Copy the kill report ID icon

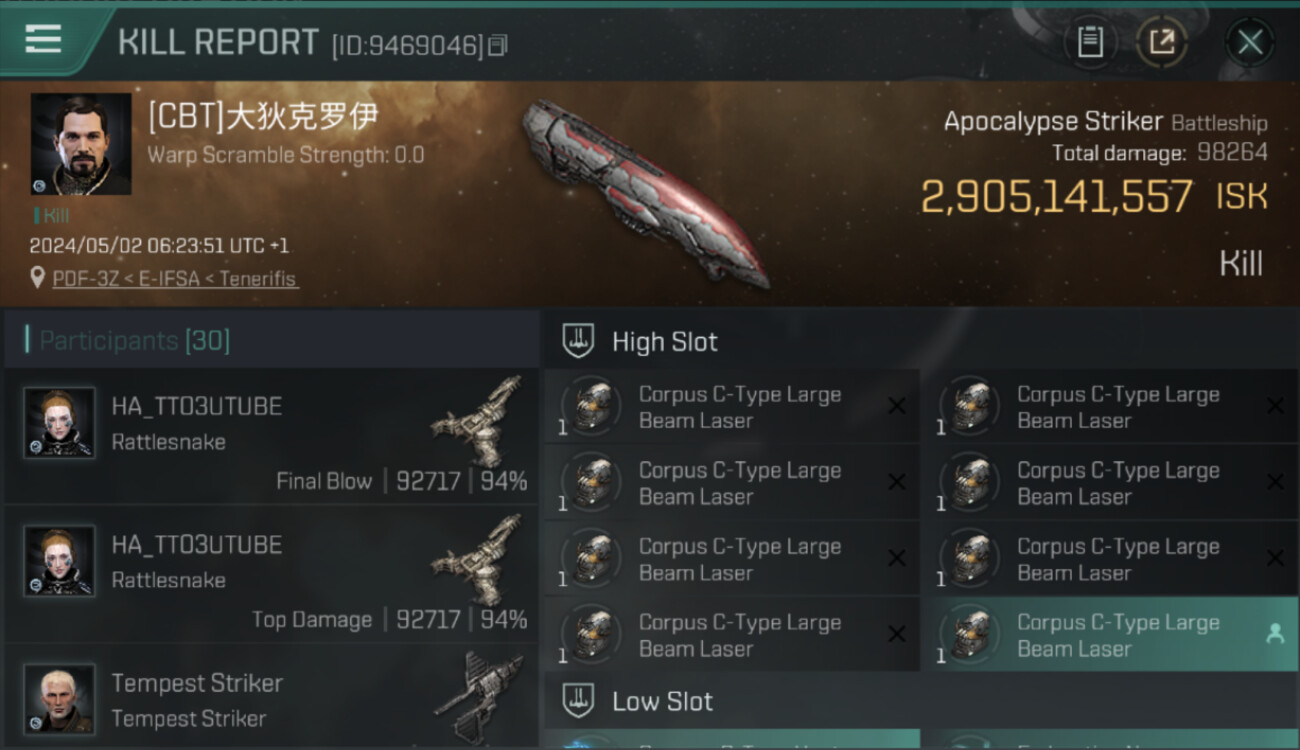pyautogui.click(x=498, y=45)
